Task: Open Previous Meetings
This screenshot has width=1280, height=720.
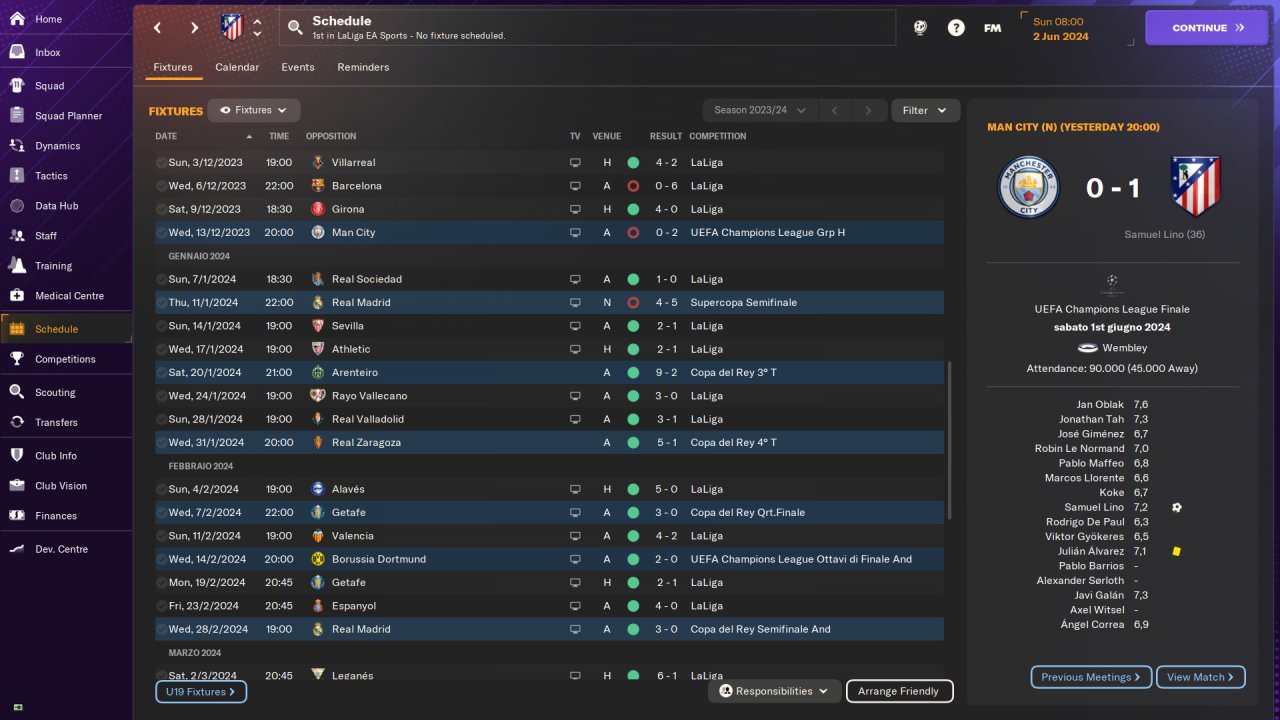Action: pyautogui.click(x=1091, y=677)
